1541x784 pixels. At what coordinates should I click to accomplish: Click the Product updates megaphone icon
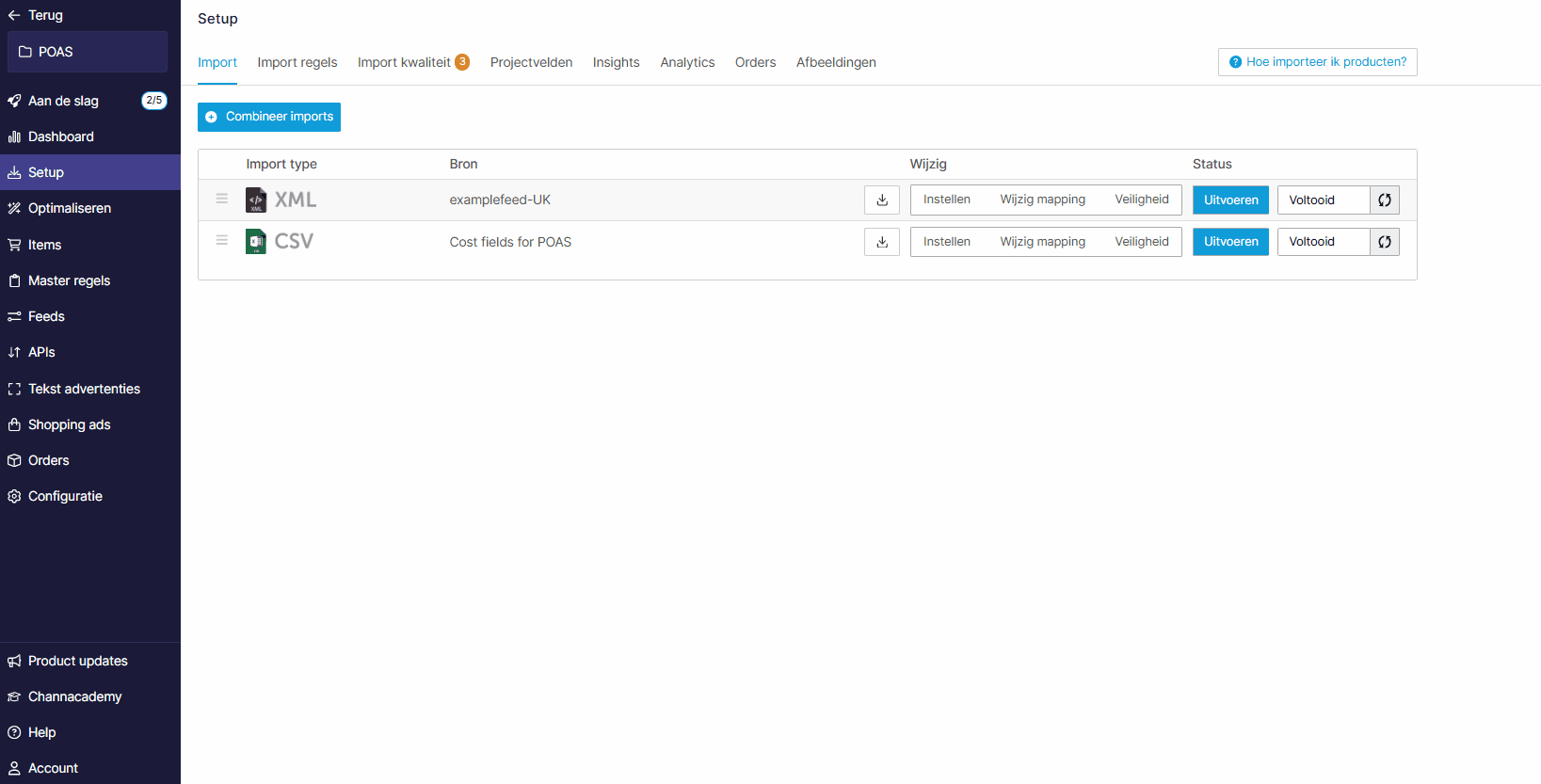14,661
